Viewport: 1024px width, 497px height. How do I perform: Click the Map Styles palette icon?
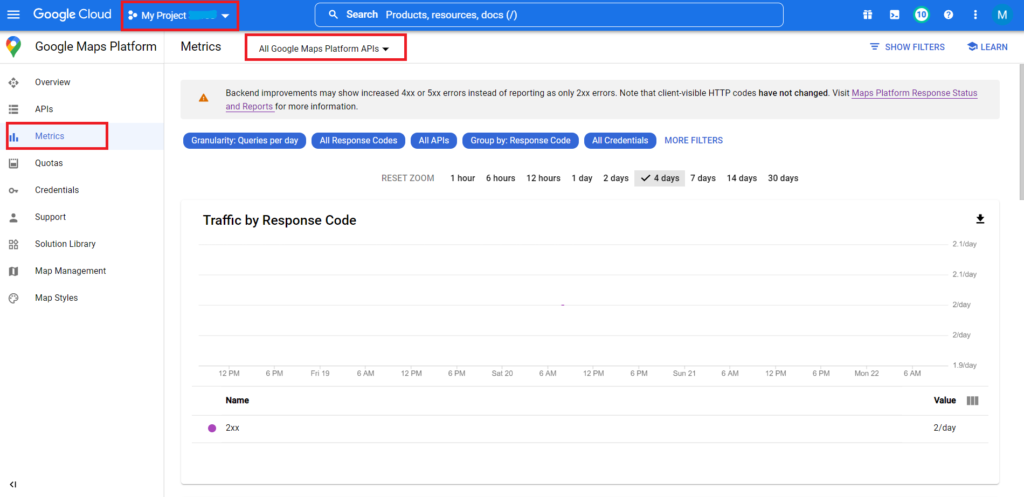pos(13,298)
